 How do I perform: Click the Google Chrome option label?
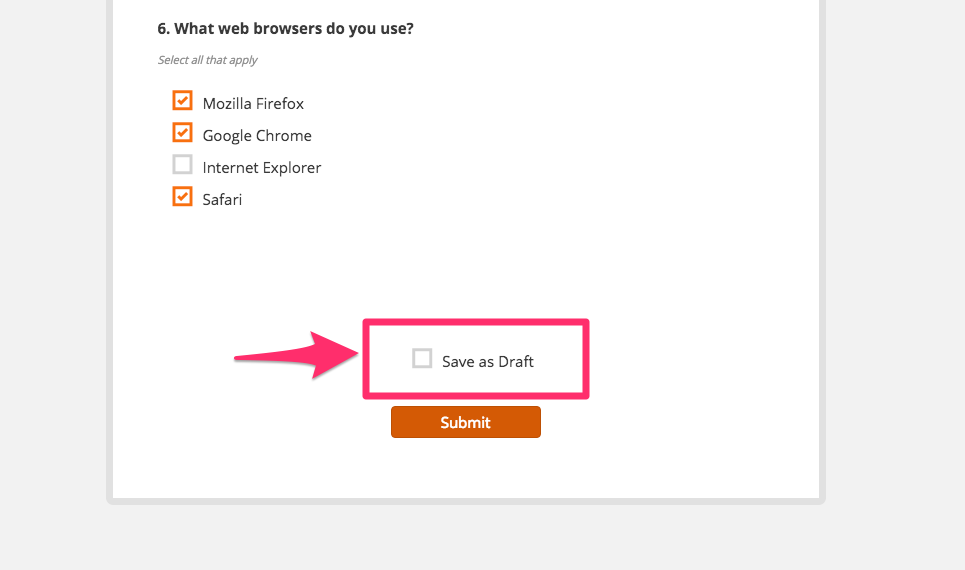point(257,135)
